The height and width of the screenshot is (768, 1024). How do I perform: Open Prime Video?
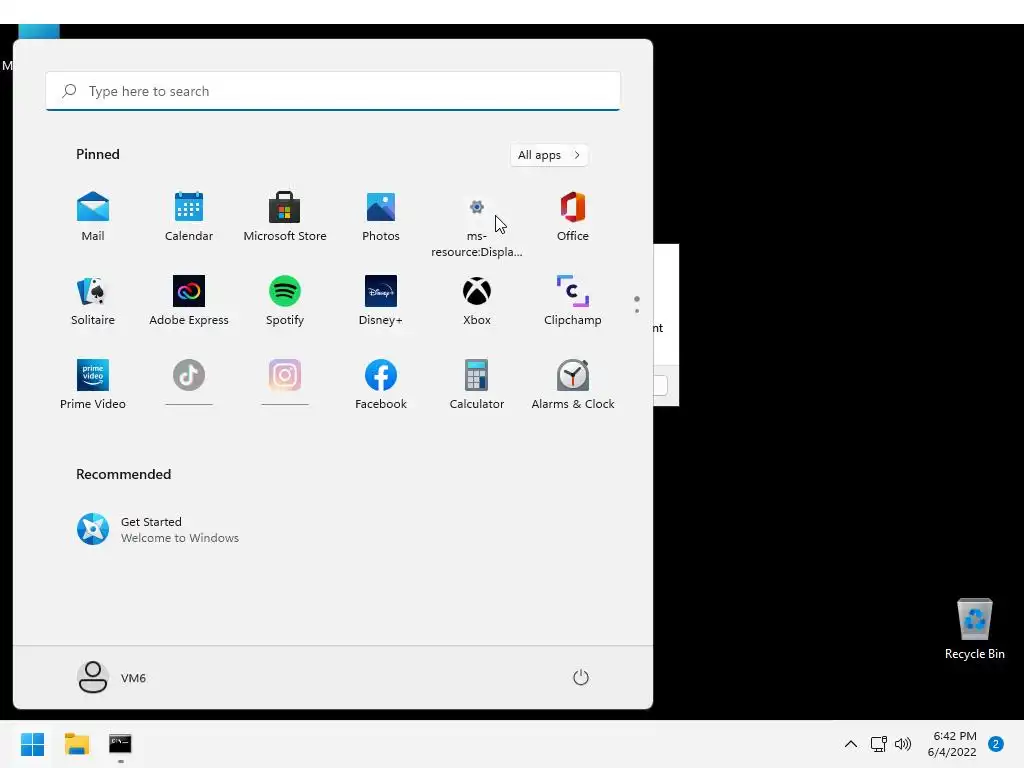click(93, 384)
